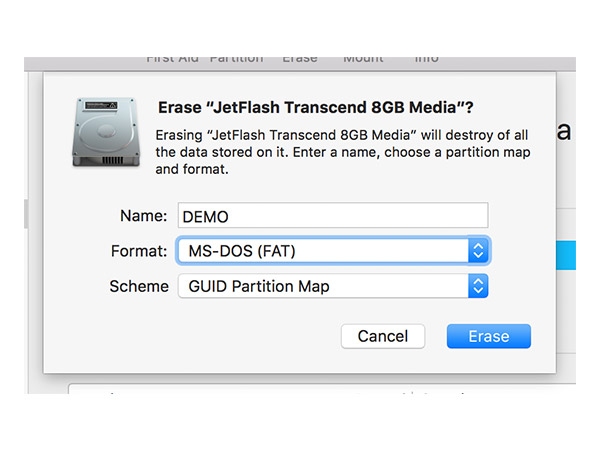Confirm with the blue Erase button
Image resolution: width=600 pixels, height=450 pixels.
[489, 336]
